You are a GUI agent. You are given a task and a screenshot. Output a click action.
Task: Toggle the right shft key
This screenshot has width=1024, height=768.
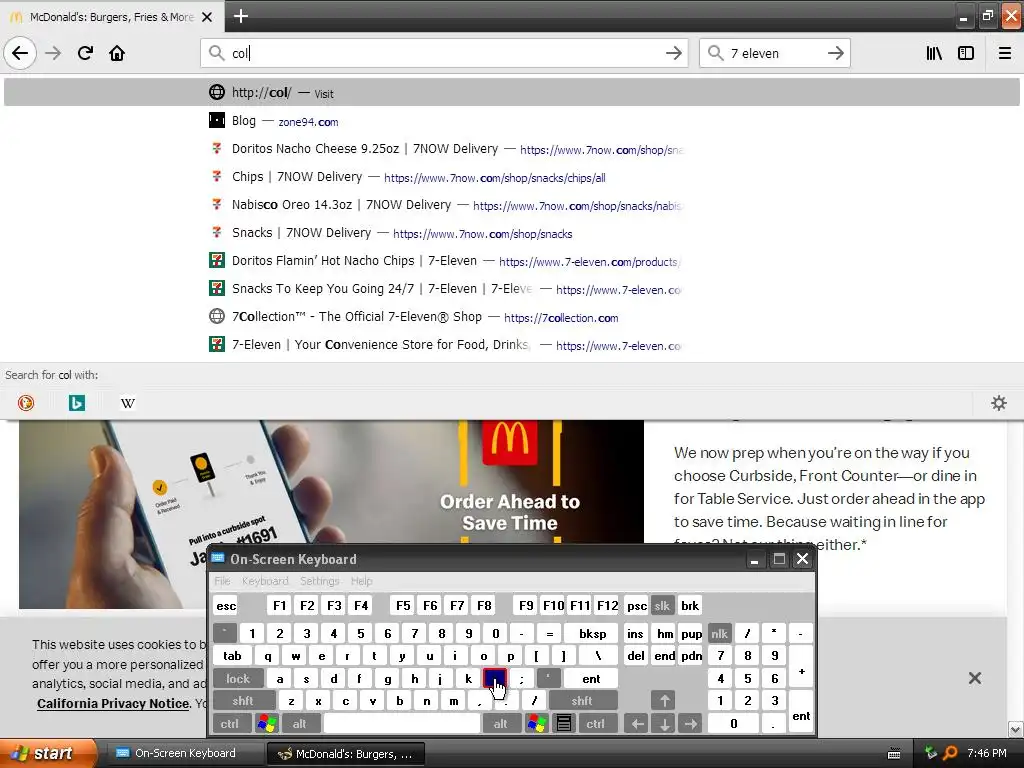pos(582,701)
